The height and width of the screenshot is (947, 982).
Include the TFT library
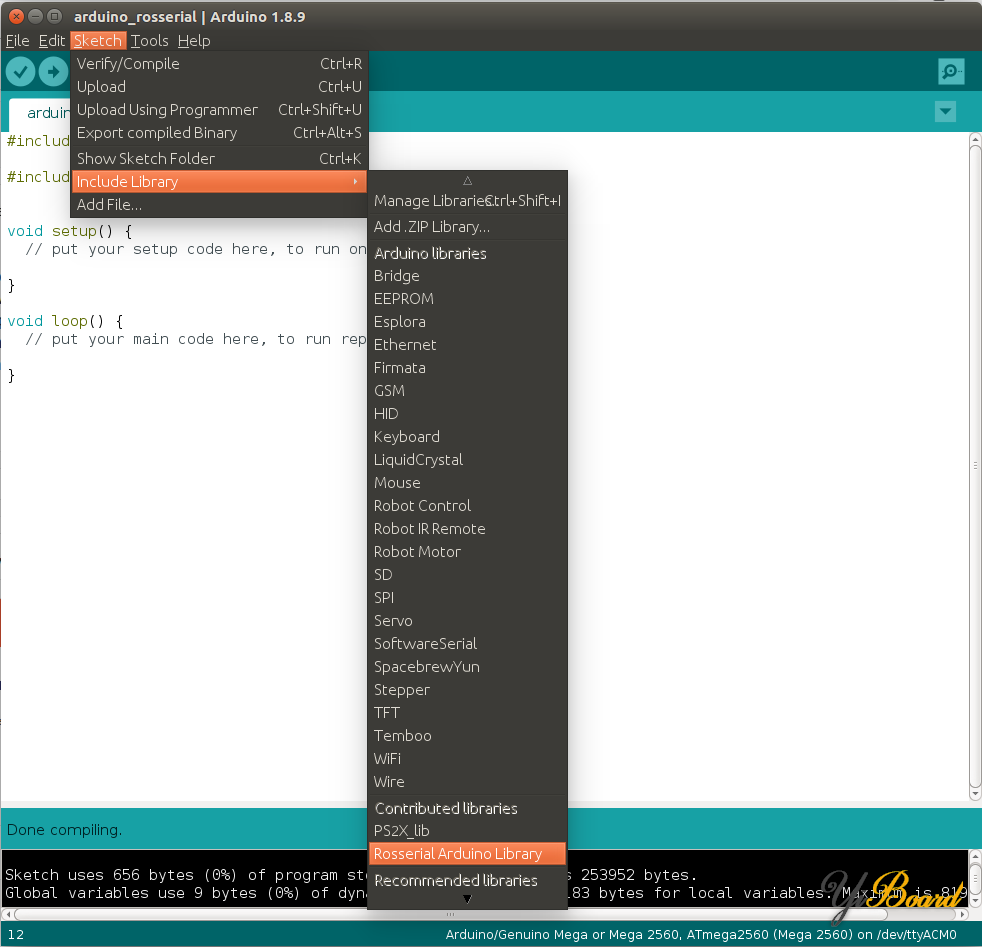[467, 713]
